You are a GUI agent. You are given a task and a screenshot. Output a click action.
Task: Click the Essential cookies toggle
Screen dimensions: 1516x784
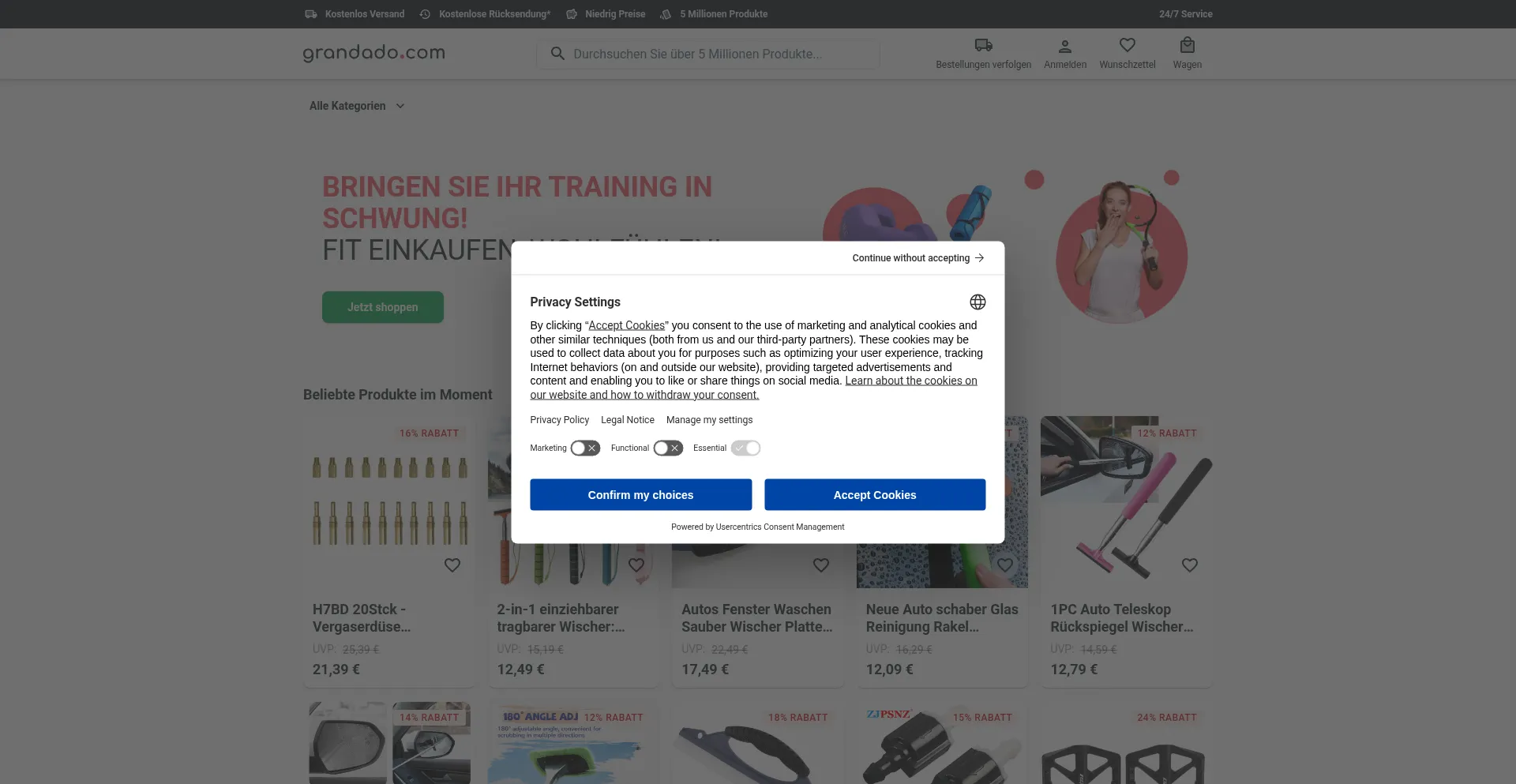tap(745, 448)
